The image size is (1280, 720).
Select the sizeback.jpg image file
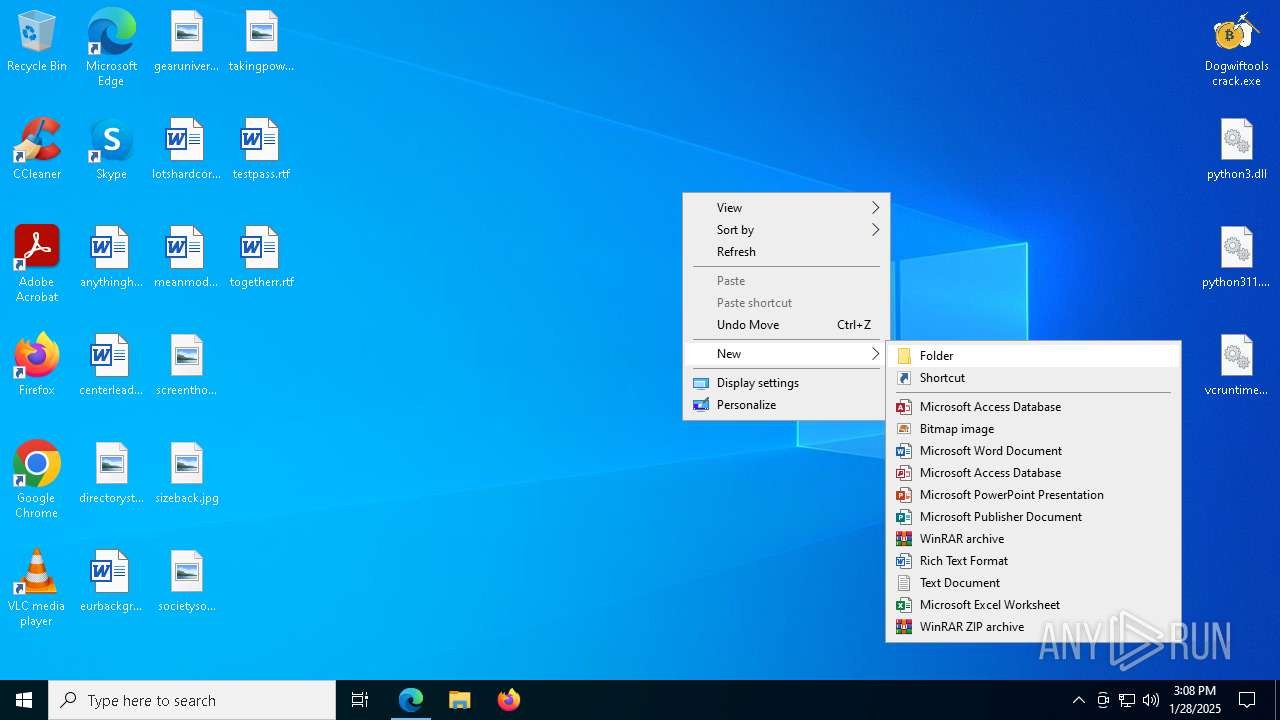(187, 474)
